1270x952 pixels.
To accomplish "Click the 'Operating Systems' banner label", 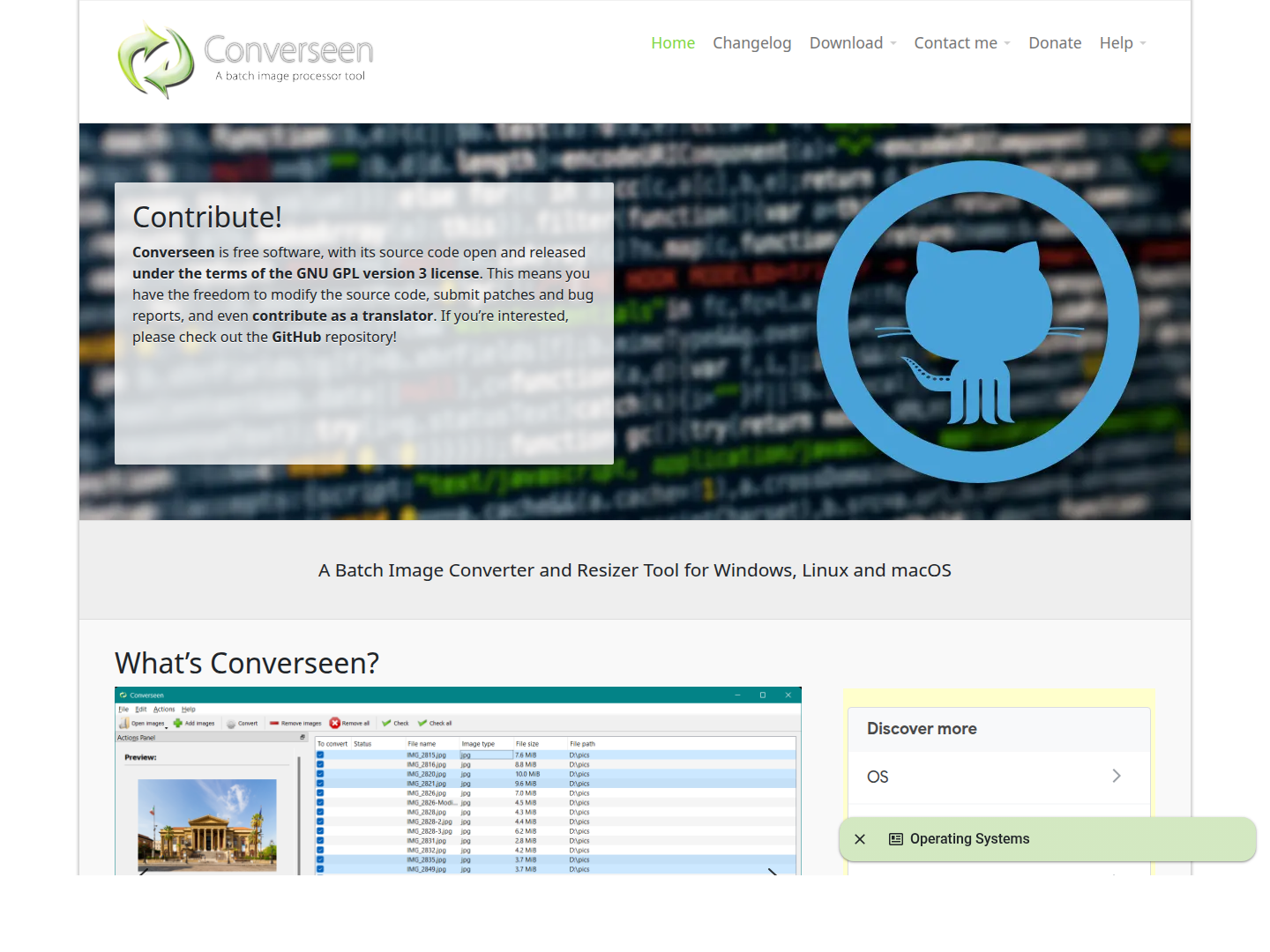I will point(970,839).
